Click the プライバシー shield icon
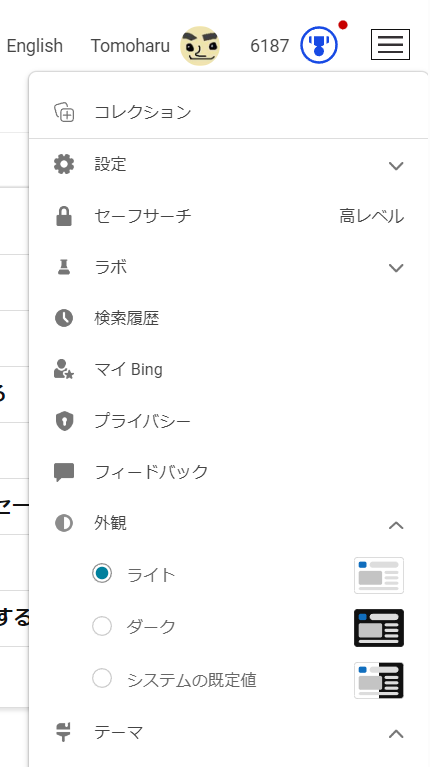This screenshot has width=430, height=767. pyautogui.click(x=64, y=421)
